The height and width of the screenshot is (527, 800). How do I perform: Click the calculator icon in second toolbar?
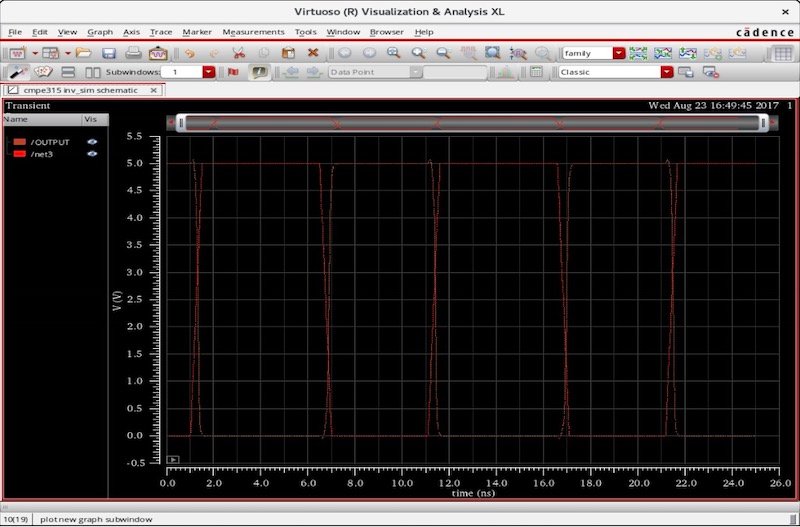click(x=536, y=72)
